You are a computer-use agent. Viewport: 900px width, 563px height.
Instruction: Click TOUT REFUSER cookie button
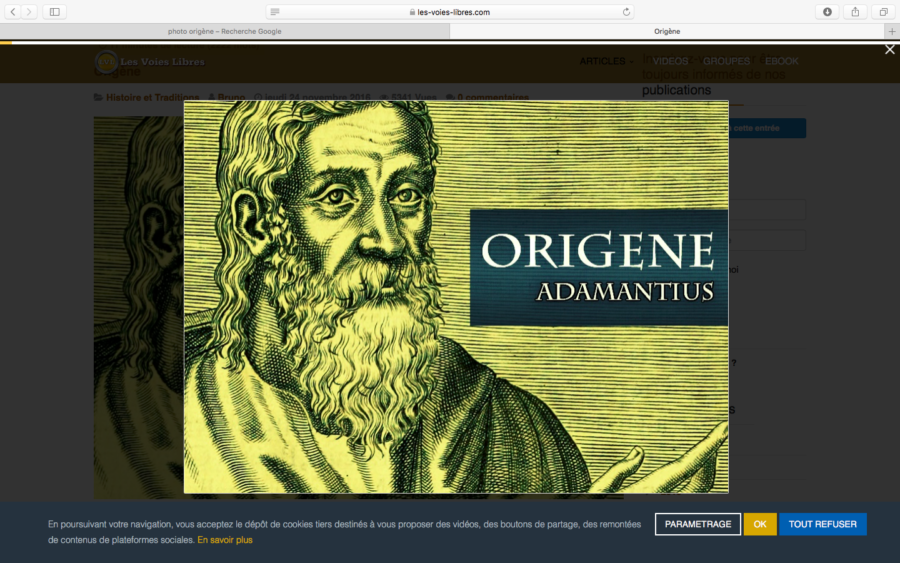(823, 524)
